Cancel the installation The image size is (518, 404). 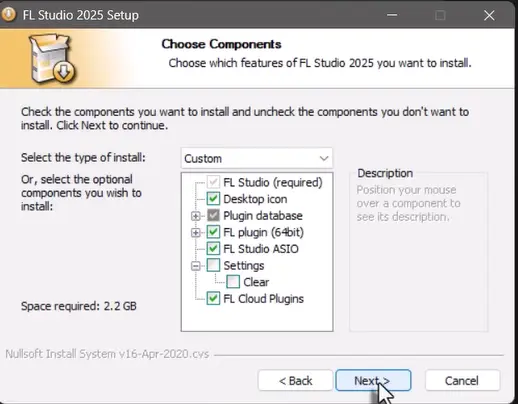[x=462, y=380]
